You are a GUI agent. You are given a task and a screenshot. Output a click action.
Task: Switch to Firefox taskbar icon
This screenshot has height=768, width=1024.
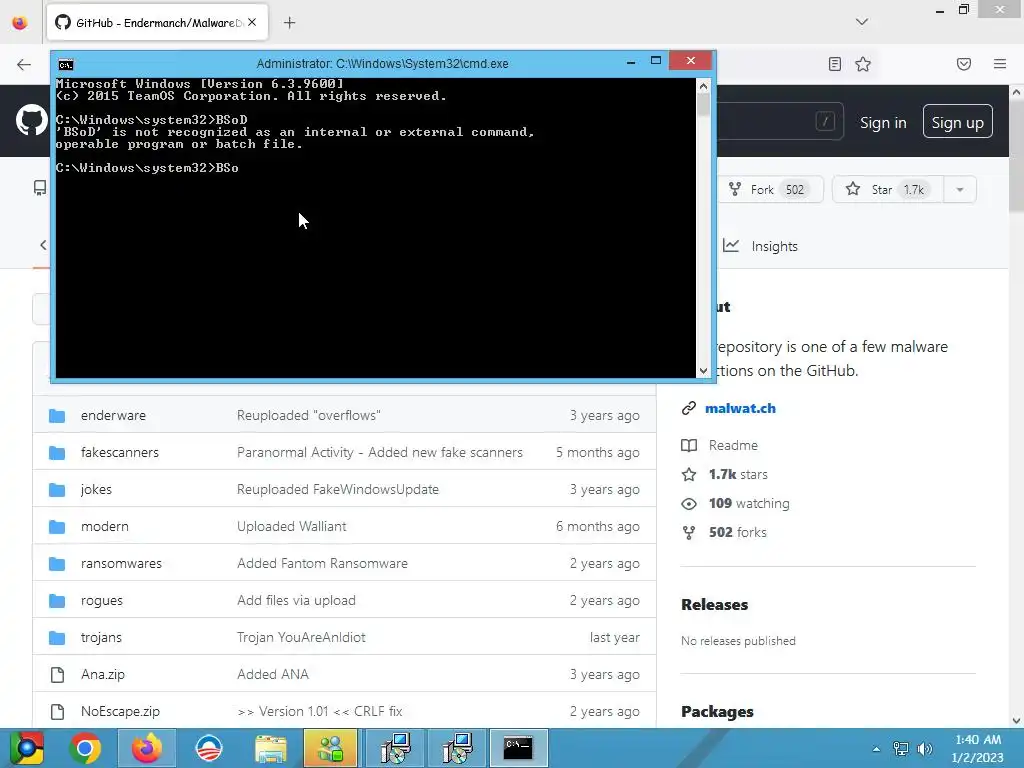pos(146,748)
